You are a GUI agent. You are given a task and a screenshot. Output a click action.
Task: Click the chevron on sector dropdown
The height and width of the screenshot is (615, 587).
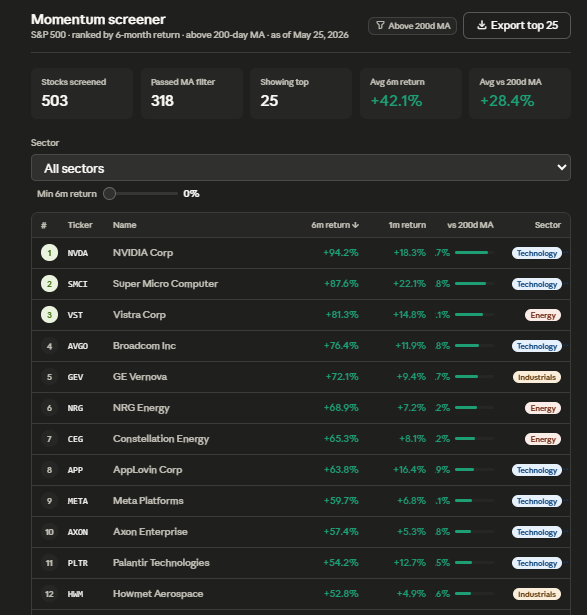562,167
